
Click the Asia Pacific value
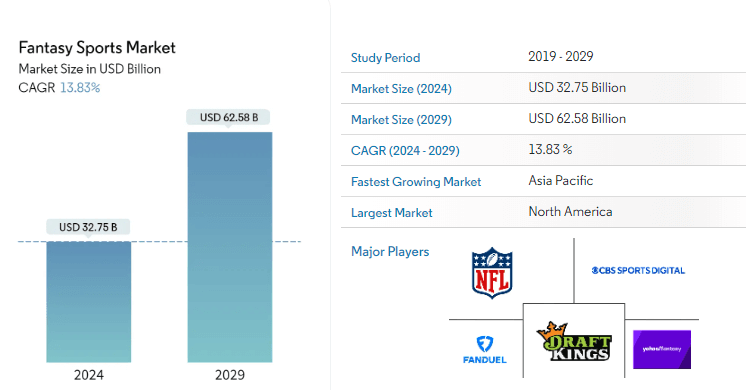click(x=560, y=181)
